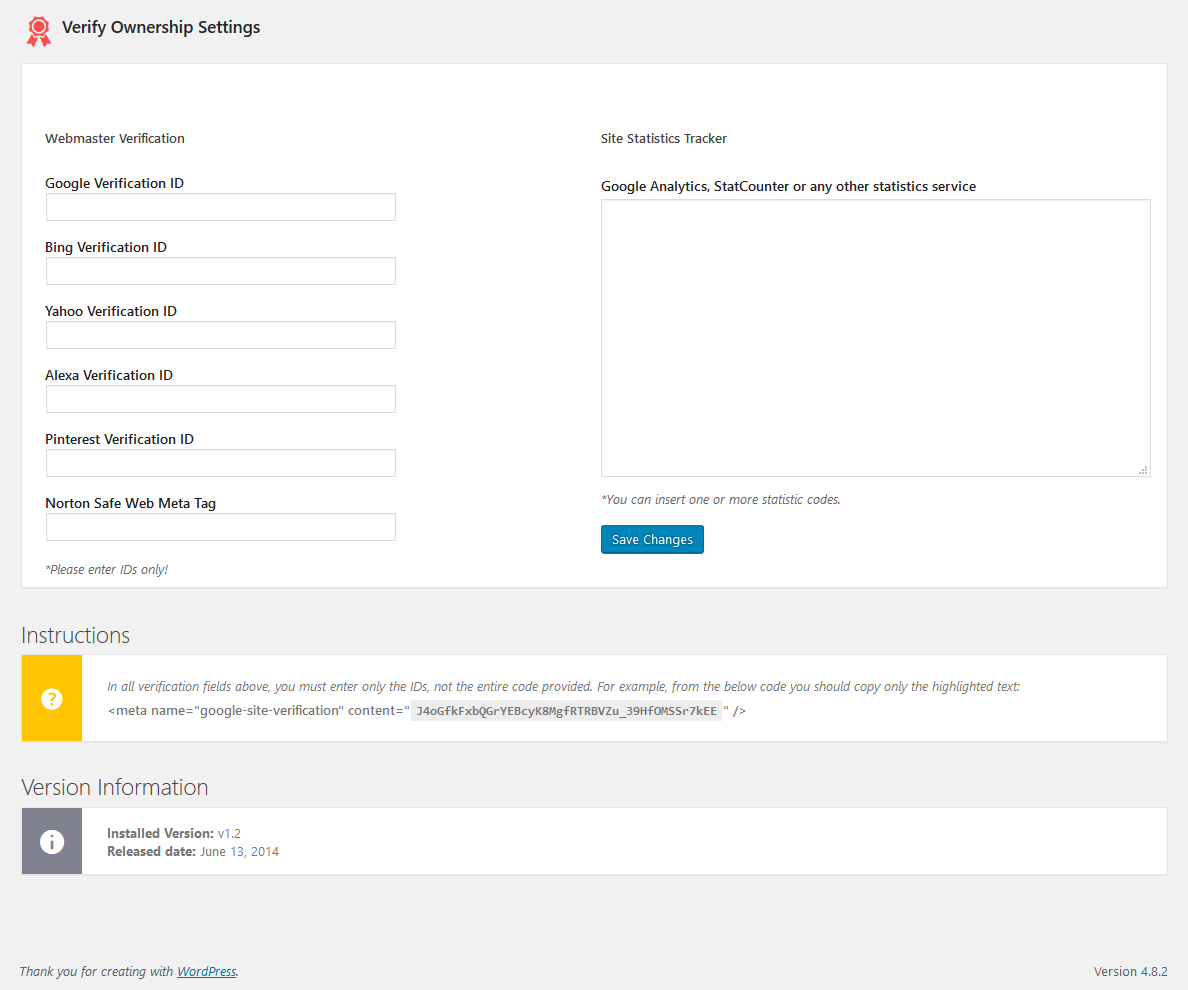Click the Site Statistics Tracker section label

coord(664,139)
